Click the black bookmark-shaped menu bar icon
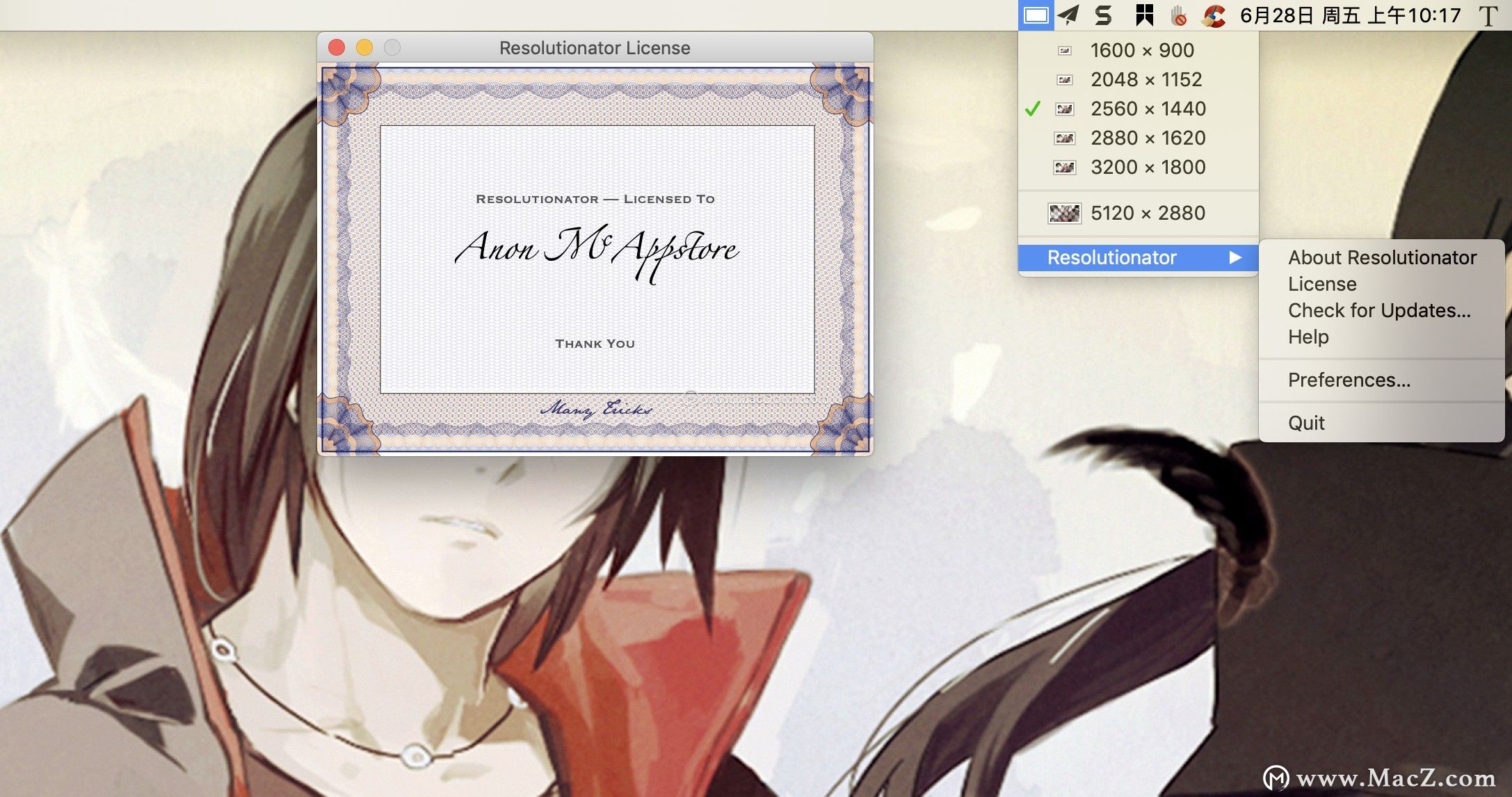 1144,15
